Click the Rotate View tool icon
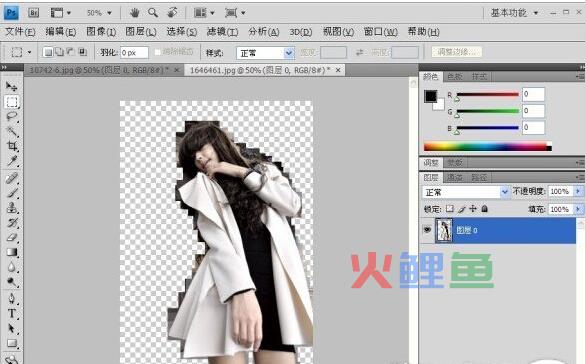The height and width of the screenshot is (364, 585). click(172, 13)
